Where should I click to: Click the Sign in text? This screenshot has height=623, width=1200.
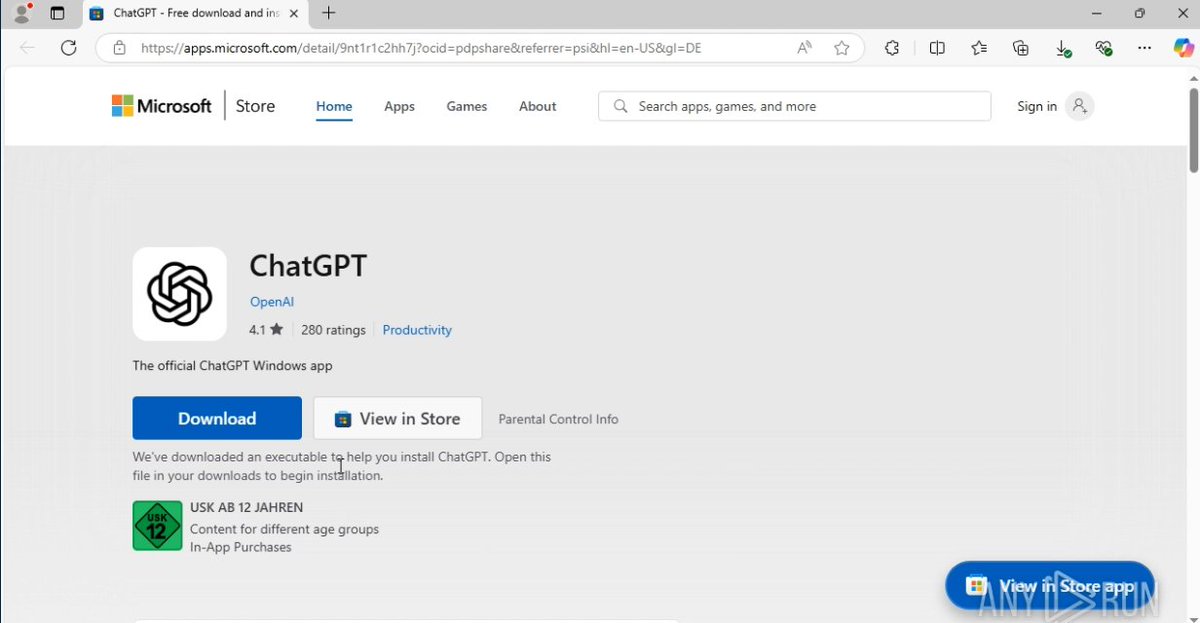tap(1037, 106)
